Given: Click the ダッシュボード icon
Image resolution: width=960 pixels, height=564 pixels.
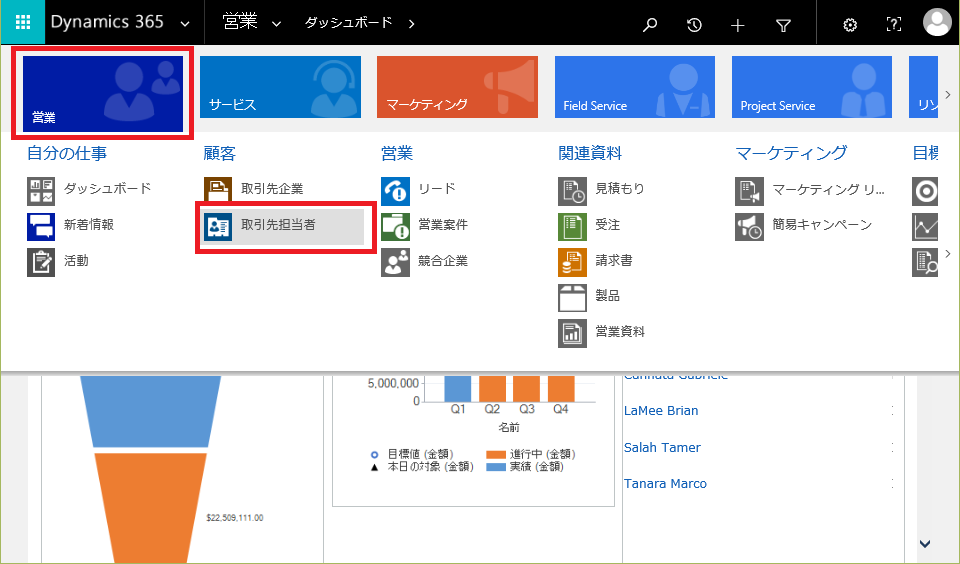Looking at the screenshot, I should pyautogui.click(x=41, y=191).
